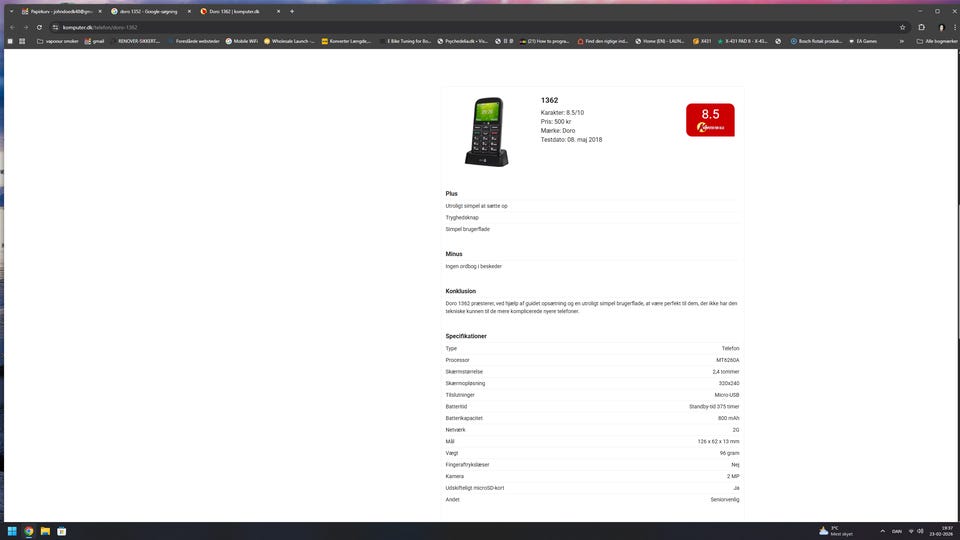This screenshot has width=960, height=540.
Task: Click the Tryghedsknap plus item
Action: point(462,217)
